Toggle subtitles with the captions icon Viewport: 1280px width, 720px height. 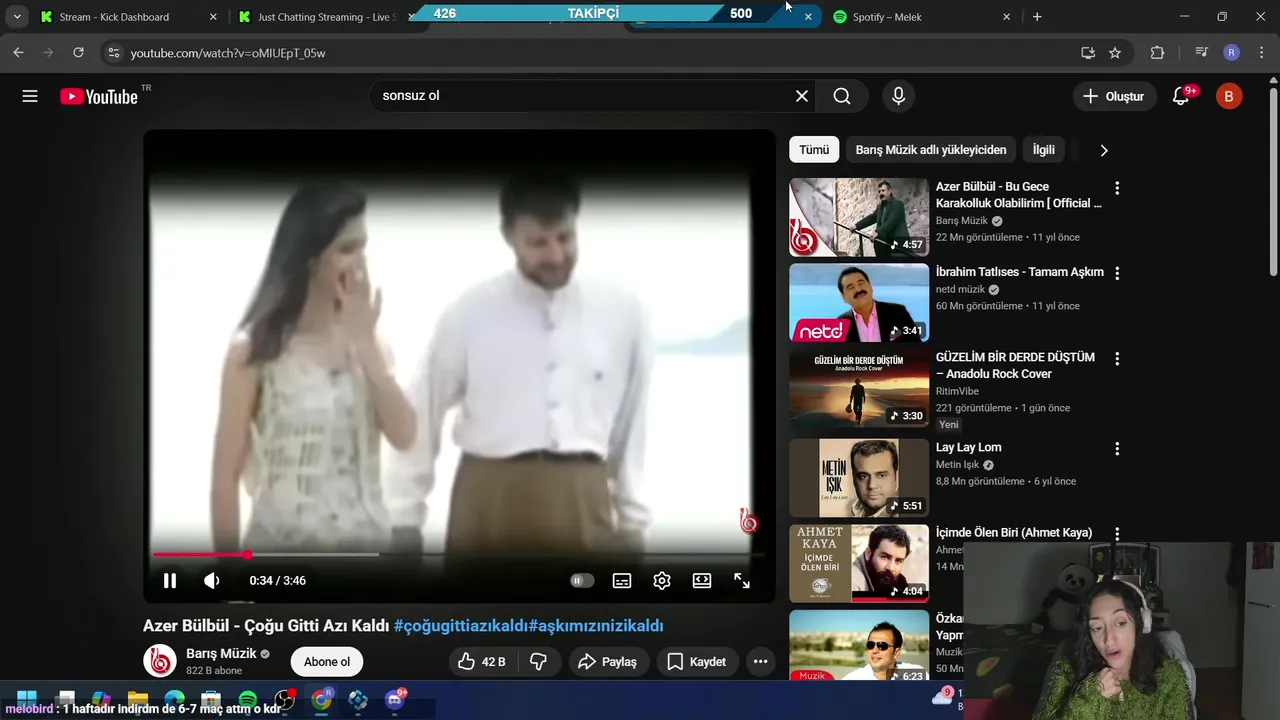[622, 580]
